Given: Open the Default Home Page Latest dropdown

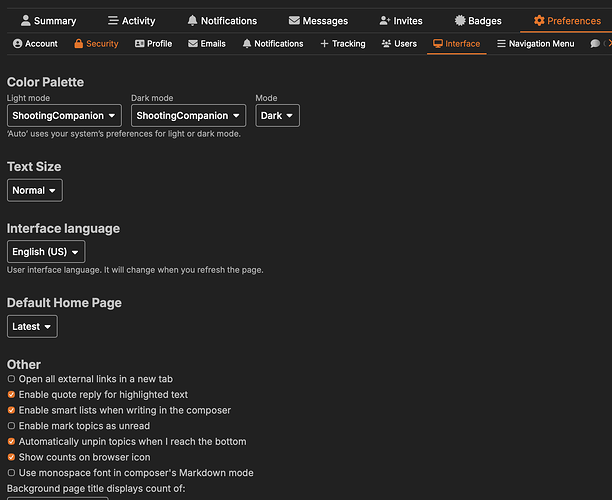Looking at the screenshot, I should tap(32, 326).
